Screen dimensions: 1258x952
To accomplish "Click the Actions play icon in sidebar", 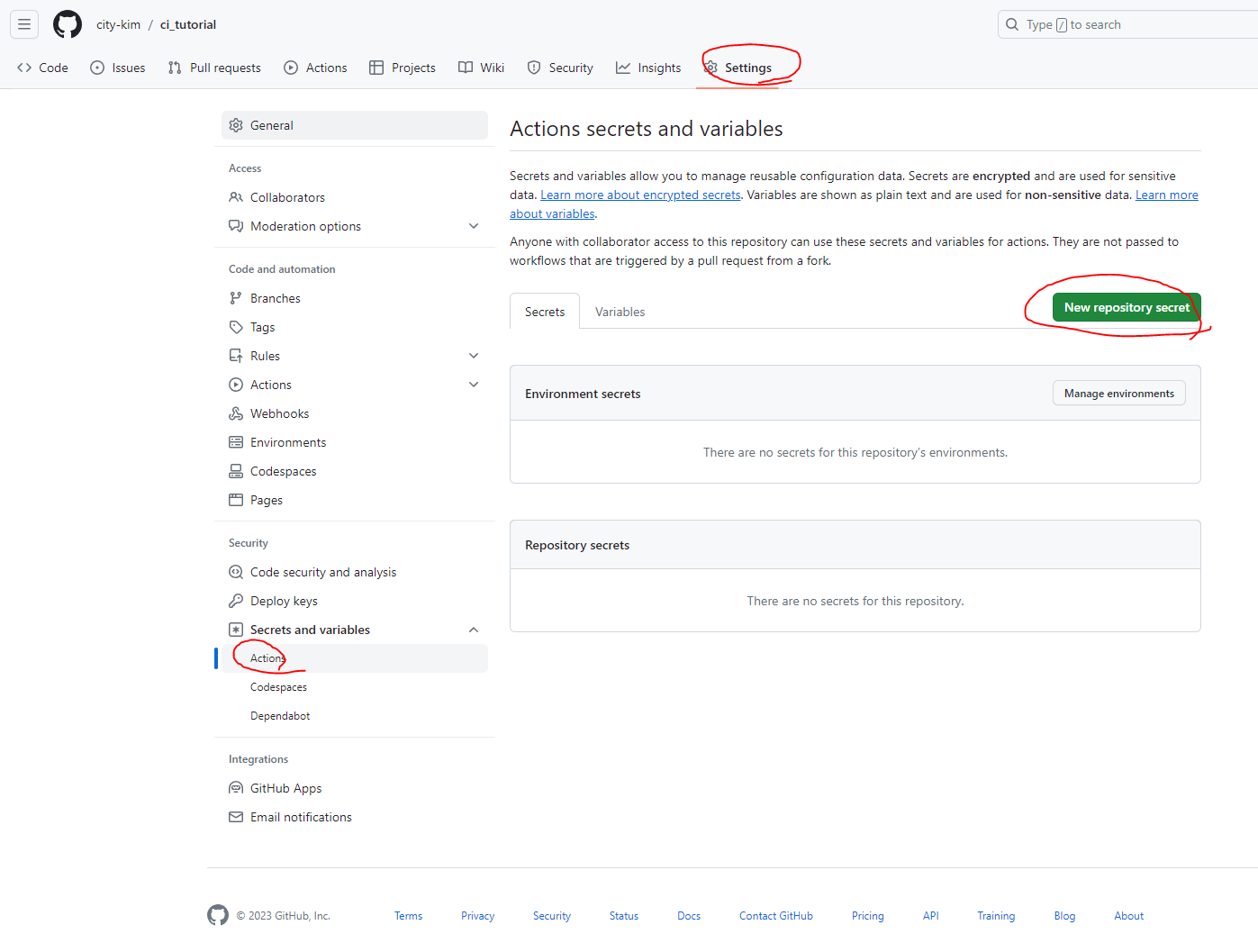I will pyautogui.click(x=236, y=385).
